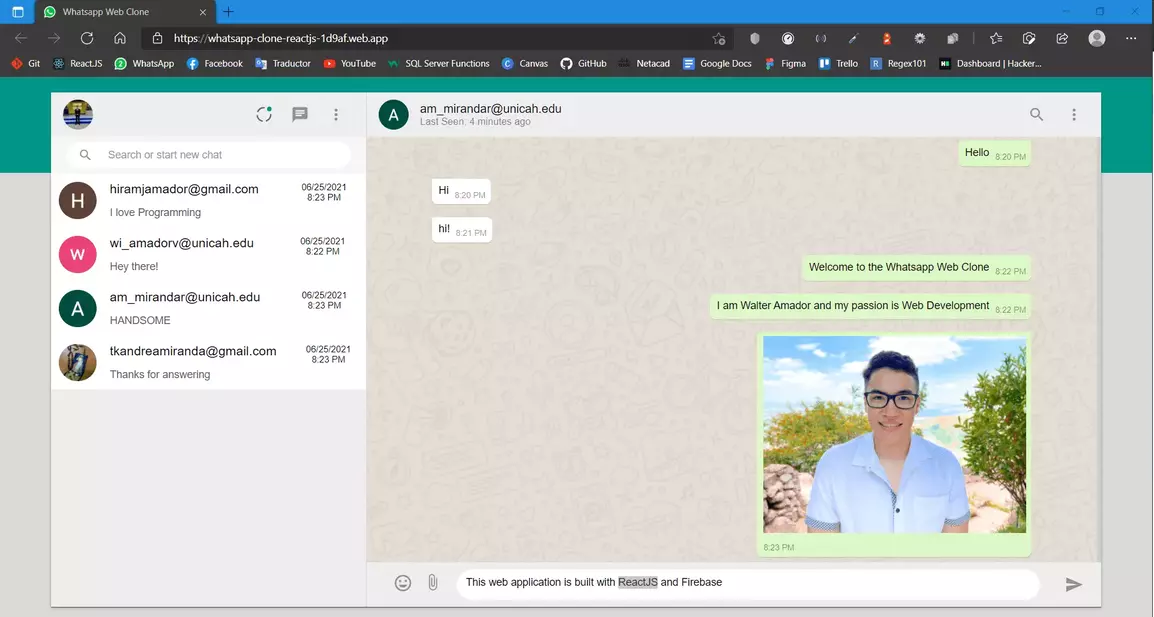1154x617 pixels.
Task: Click the paperclip attach file icon
Action: (433, 583)
